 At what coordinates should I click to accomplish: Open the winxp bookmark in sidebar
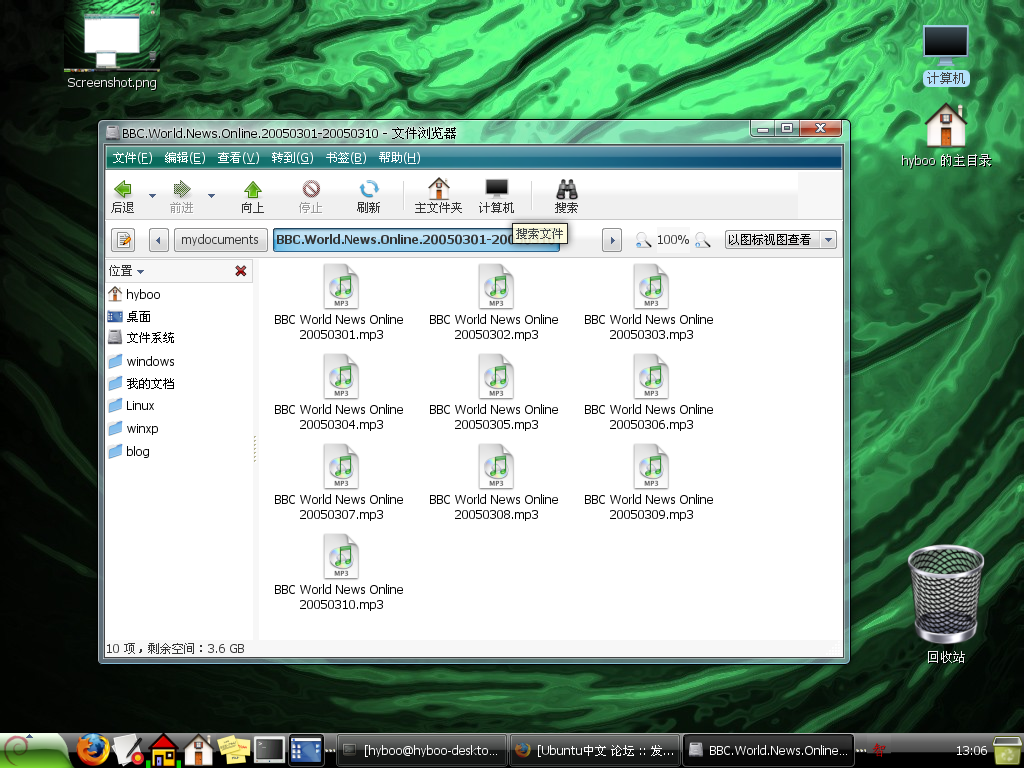pyautogui.click(x=133, y=428)
